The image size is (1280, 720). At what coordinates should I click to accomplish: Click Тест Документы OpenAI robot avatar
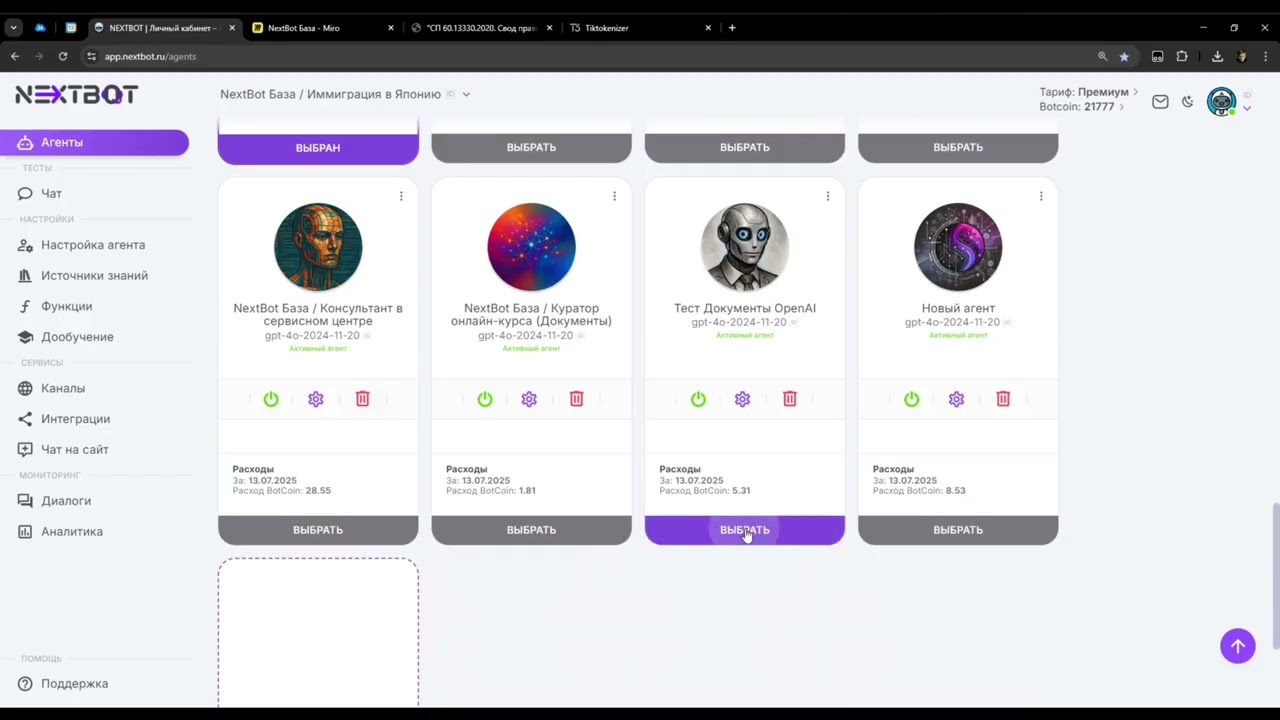[745, 247]
